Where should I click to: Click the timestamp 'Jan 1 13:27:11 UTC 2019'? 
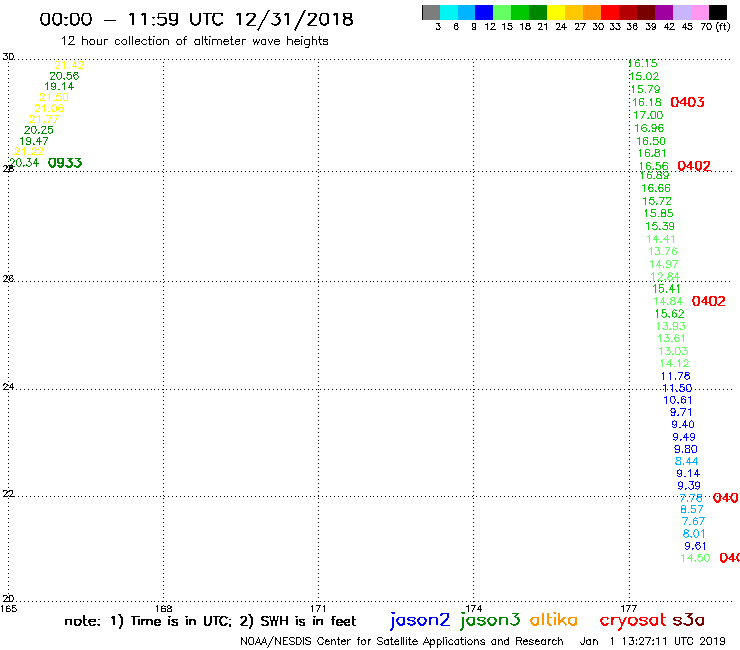652,642
